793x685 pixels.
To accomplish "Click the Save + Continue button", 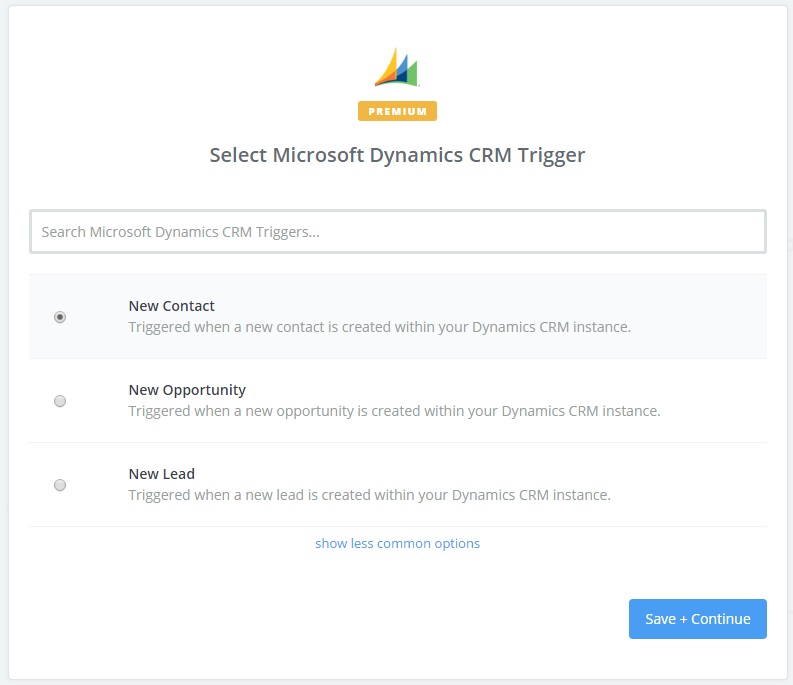I will (x=698, y=619).
